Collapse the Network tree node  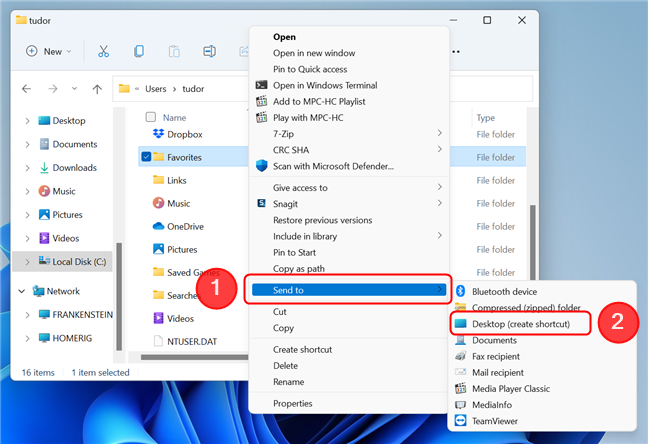[x=22, y=291]
